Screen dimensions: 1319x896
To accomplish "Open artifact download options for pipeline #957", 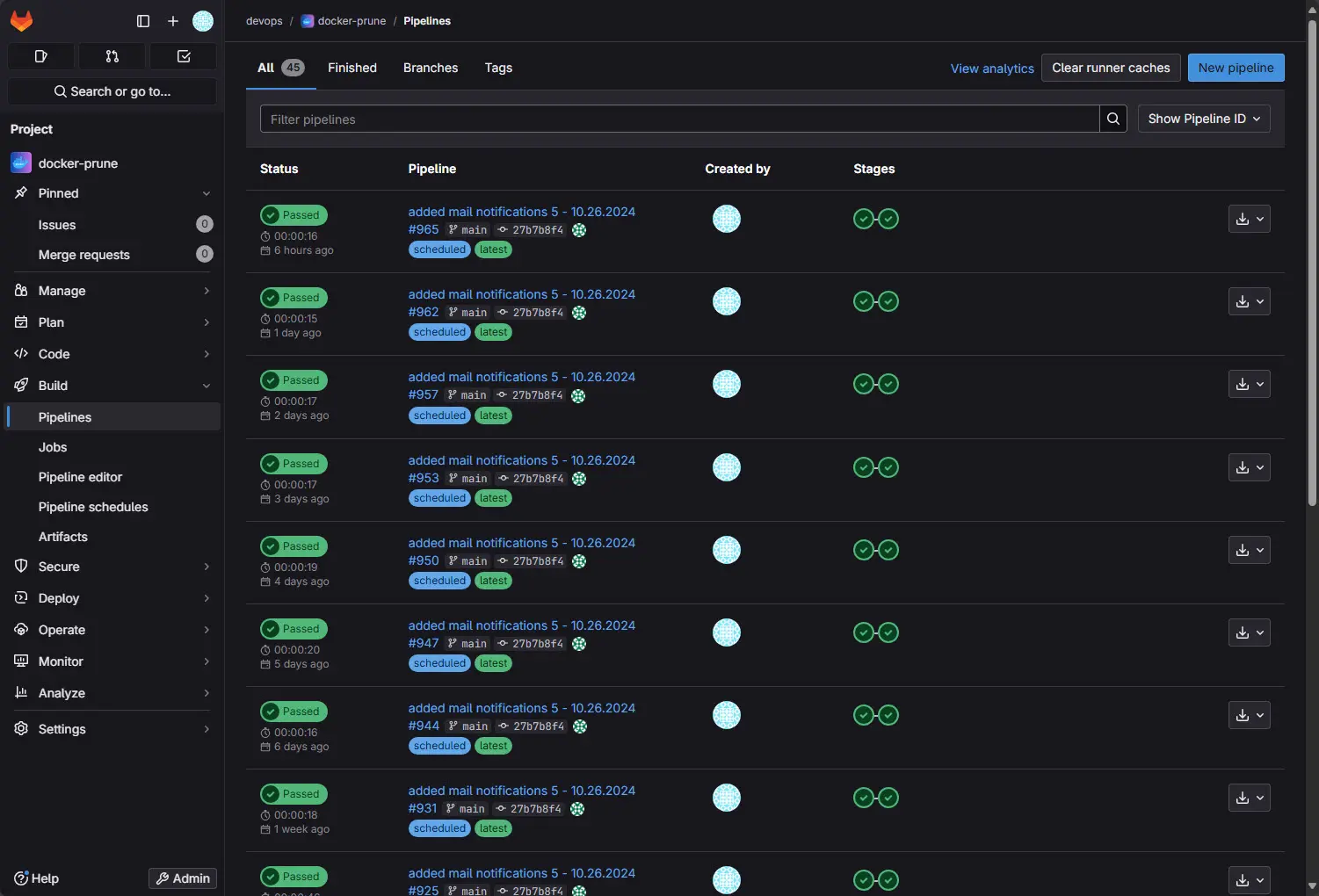I will tap(1259, 384).
